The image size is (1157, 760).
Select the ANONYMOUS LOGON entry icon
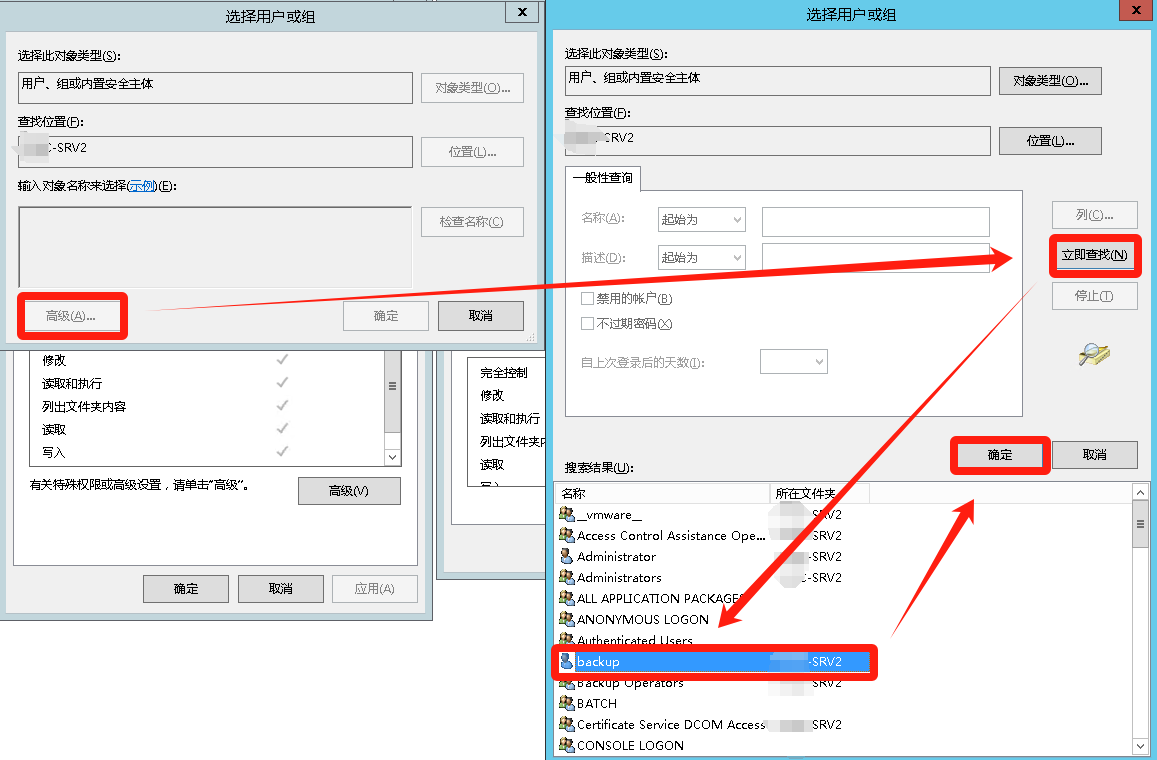point(567,620)
